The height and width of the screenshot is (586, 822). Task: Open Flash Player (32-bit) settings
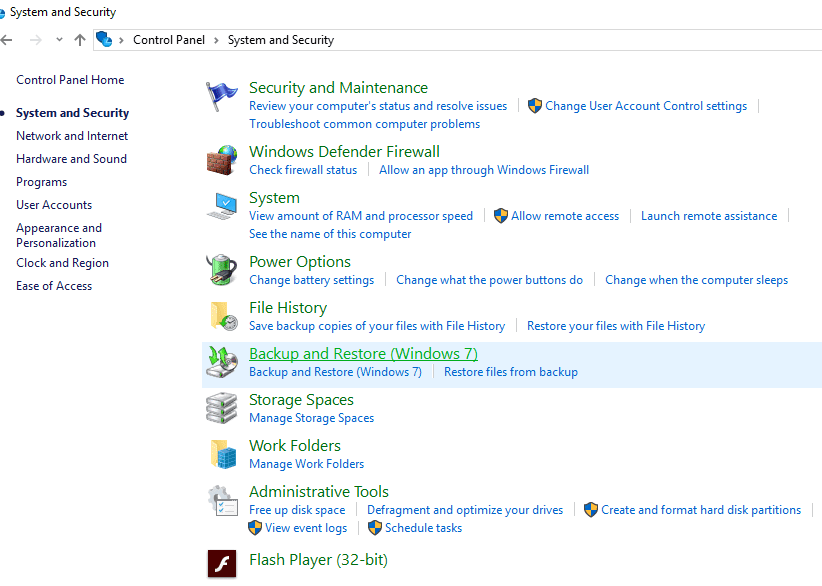[318, 560]
